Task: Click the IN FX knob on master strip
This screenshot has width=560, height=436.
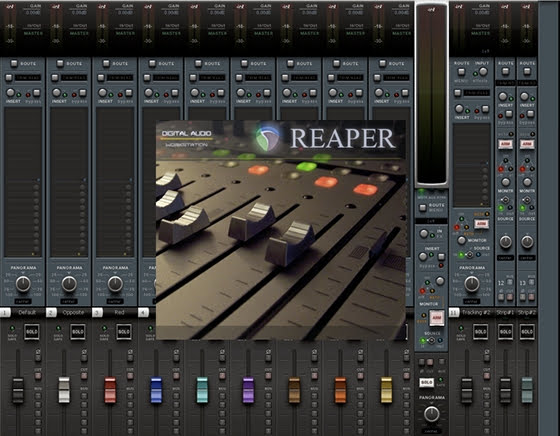Action: point(424,234)
